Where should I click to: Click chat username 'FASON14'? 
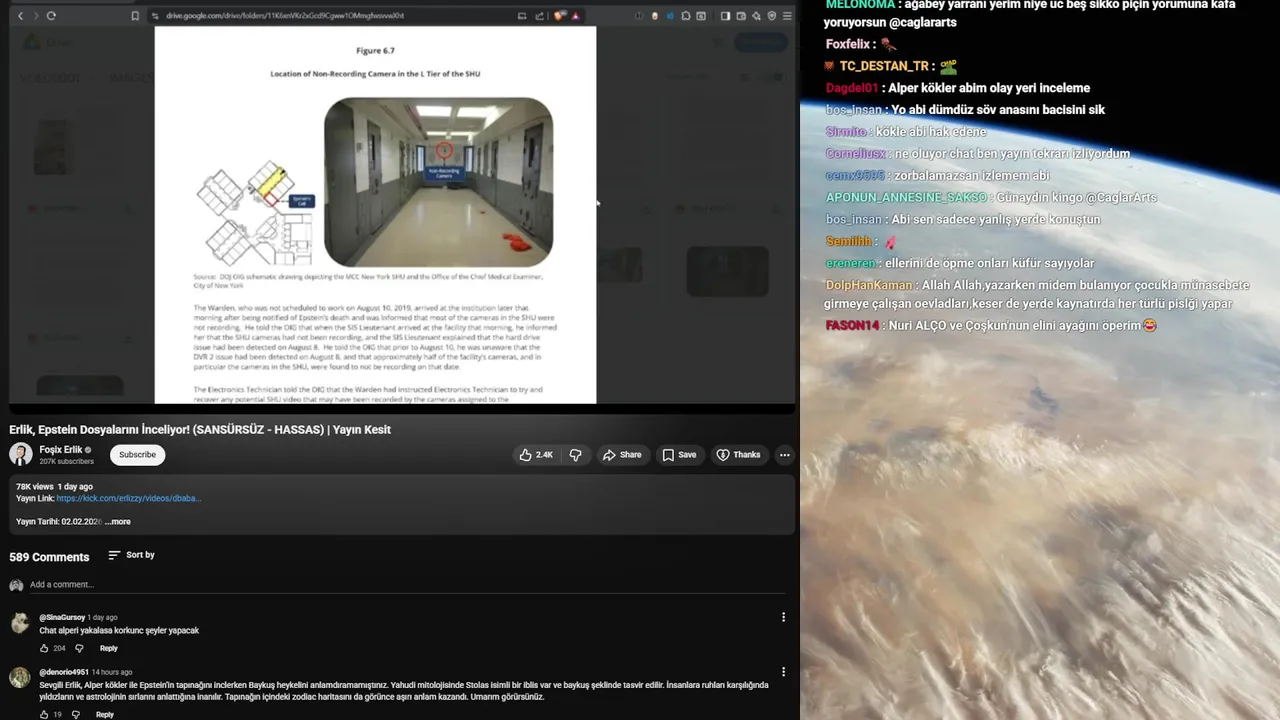point(852,326)
